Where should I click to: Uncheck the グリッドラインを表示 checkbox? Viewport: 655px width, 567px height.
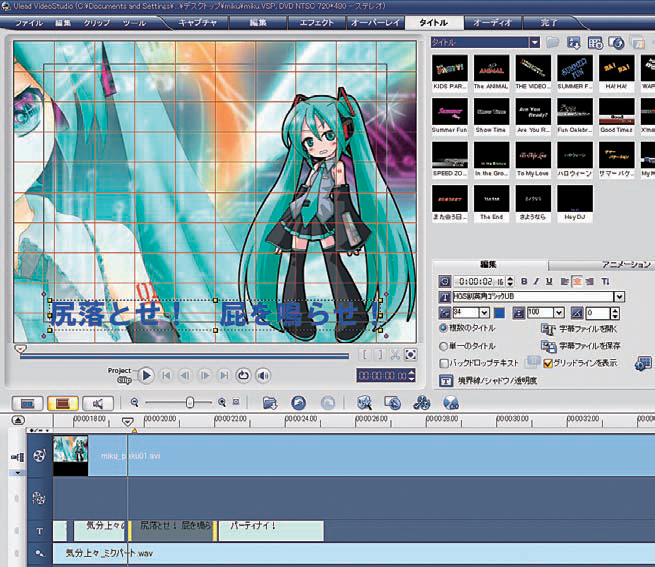(x=548, y=363)
